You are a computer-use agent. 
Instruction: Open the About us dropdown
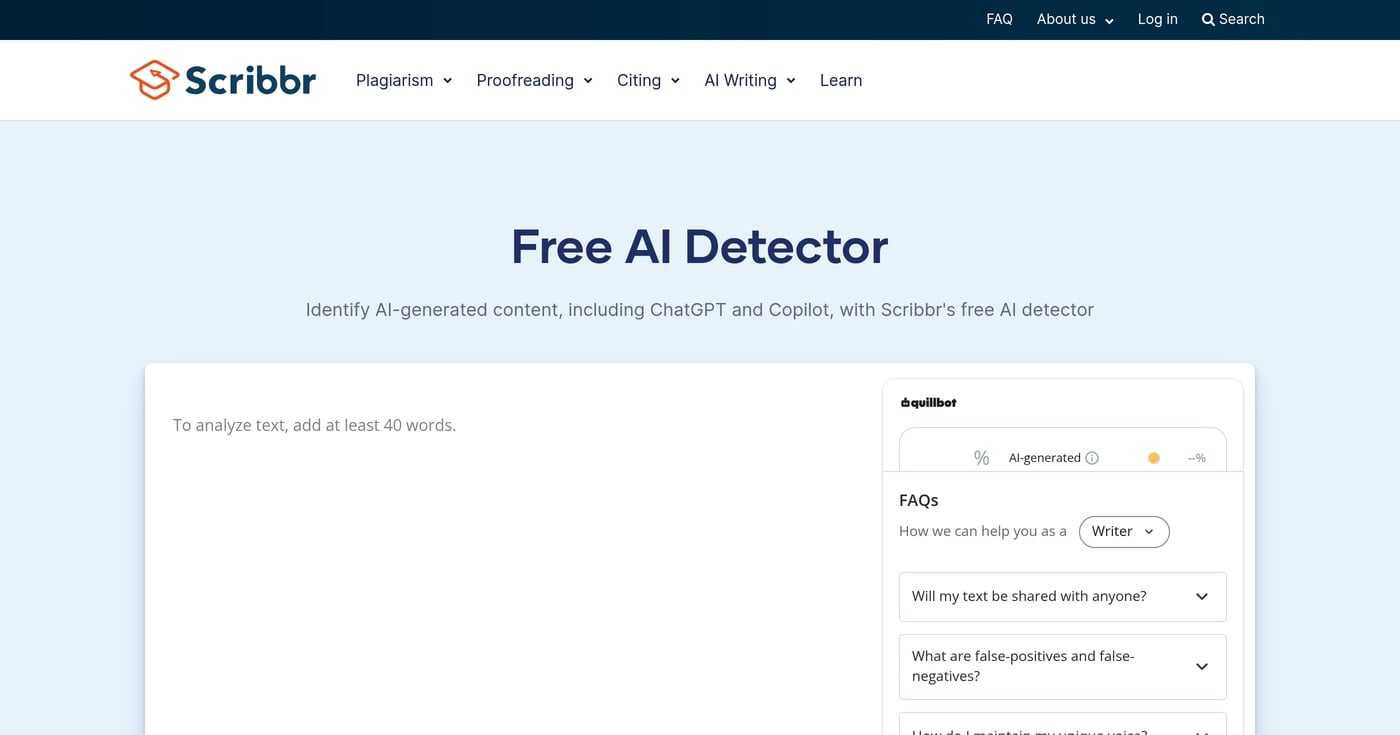[x=1075, y=19]
